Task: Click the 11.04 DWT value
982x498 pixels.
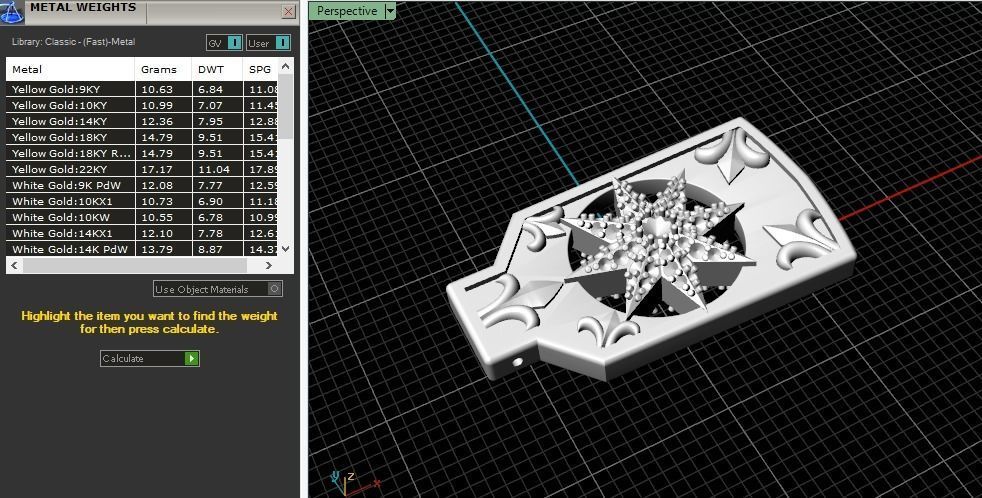Action: tap(214, 169)
